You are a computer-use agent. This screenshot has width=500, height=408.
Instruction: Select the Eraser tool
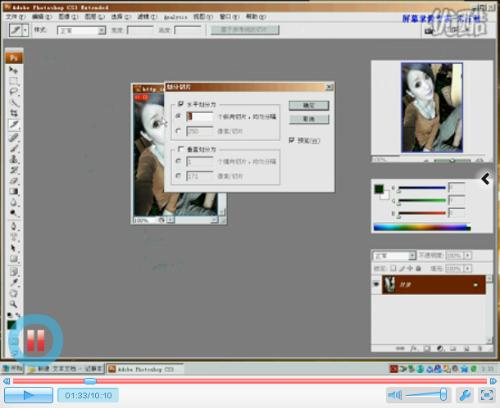click(x=14, y=181)
